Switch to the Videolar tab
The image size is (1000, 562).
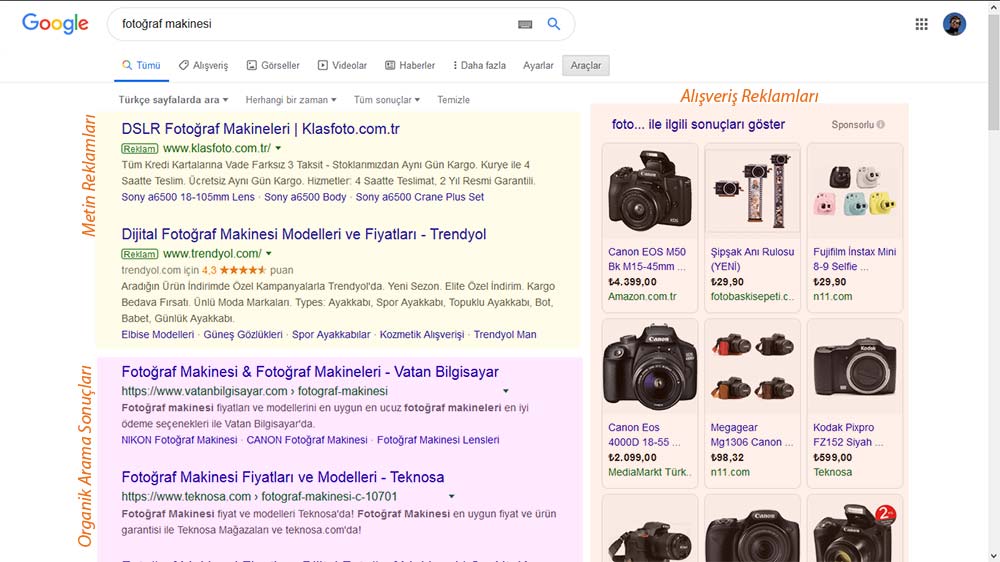click(x=342, y=65)
